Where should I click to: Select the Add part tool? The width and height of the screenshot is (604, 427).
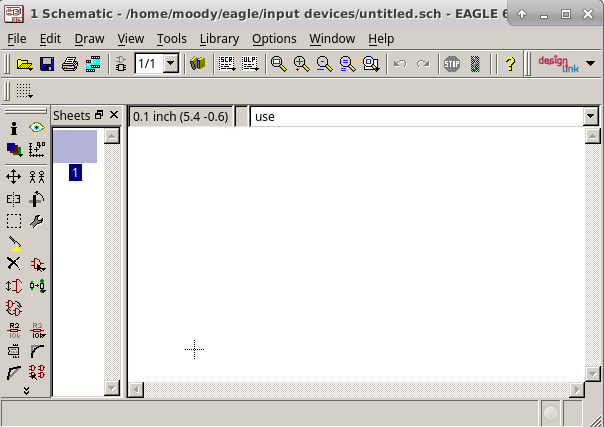click(x=38, y=265)
